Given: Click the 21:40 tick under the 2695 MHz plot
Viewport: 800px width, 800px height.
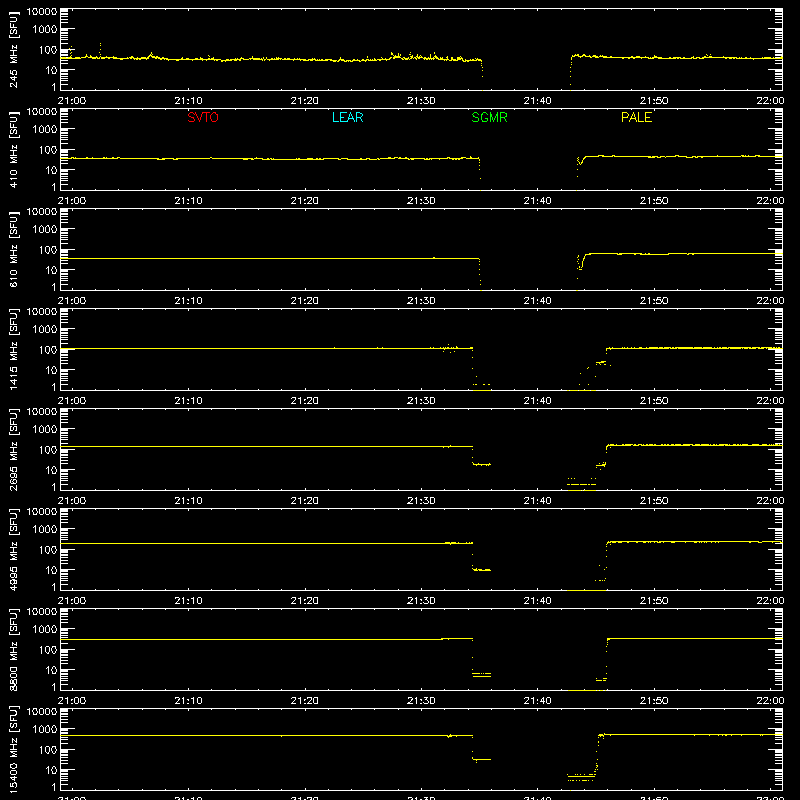Looking at the screenshot, I should coord(537,501).
